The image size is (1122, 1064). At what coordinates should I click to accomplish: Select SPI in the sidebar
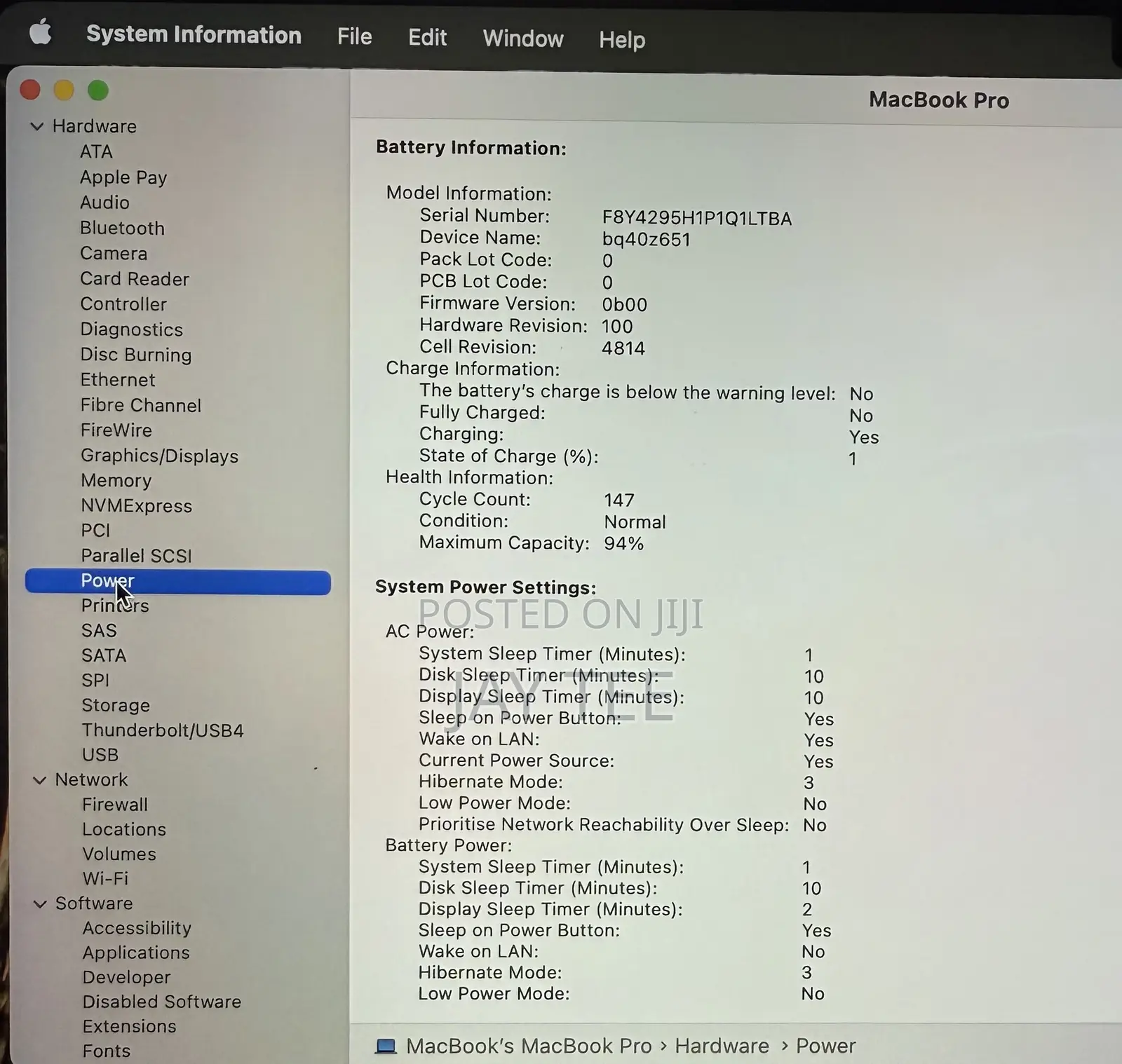click(x=95, y=680)
